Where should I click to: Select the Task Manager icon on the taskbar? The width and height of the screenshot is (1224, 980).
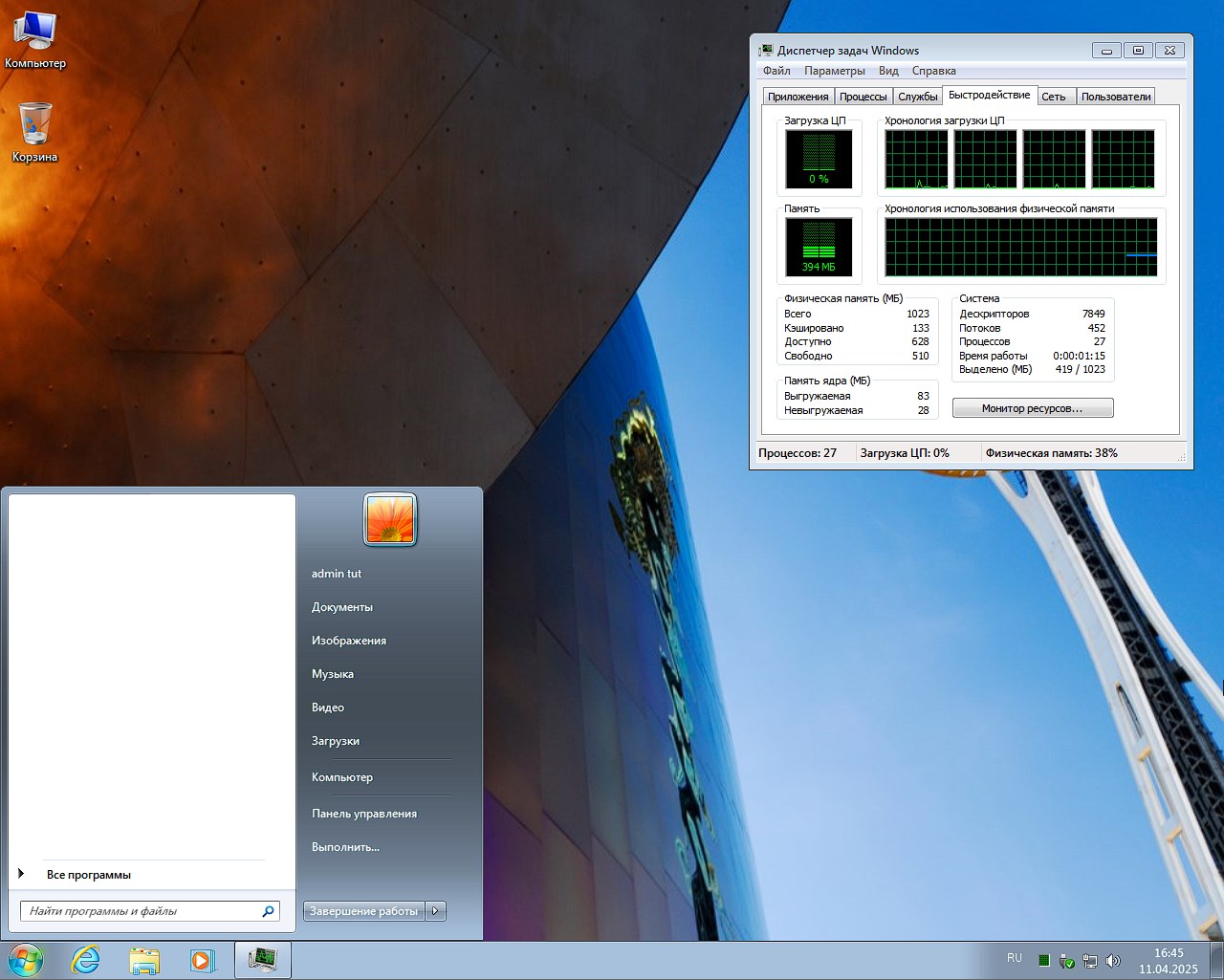pyautogui.click(x=261, y=960)
